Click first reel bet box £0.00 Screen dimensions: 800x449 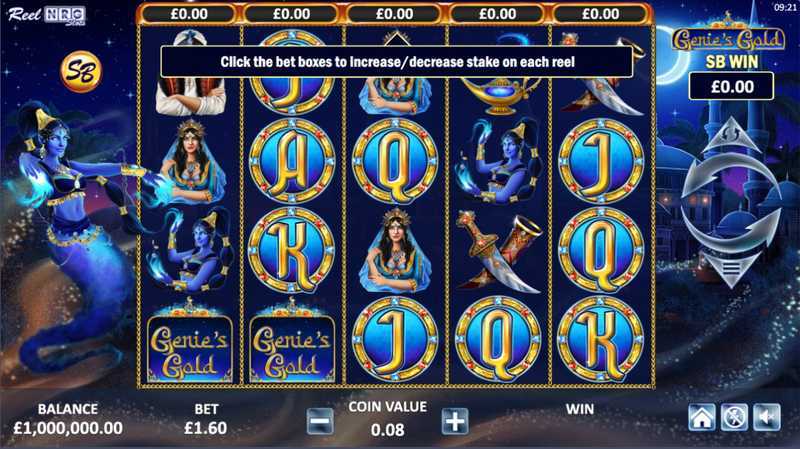tap(189, 14)
